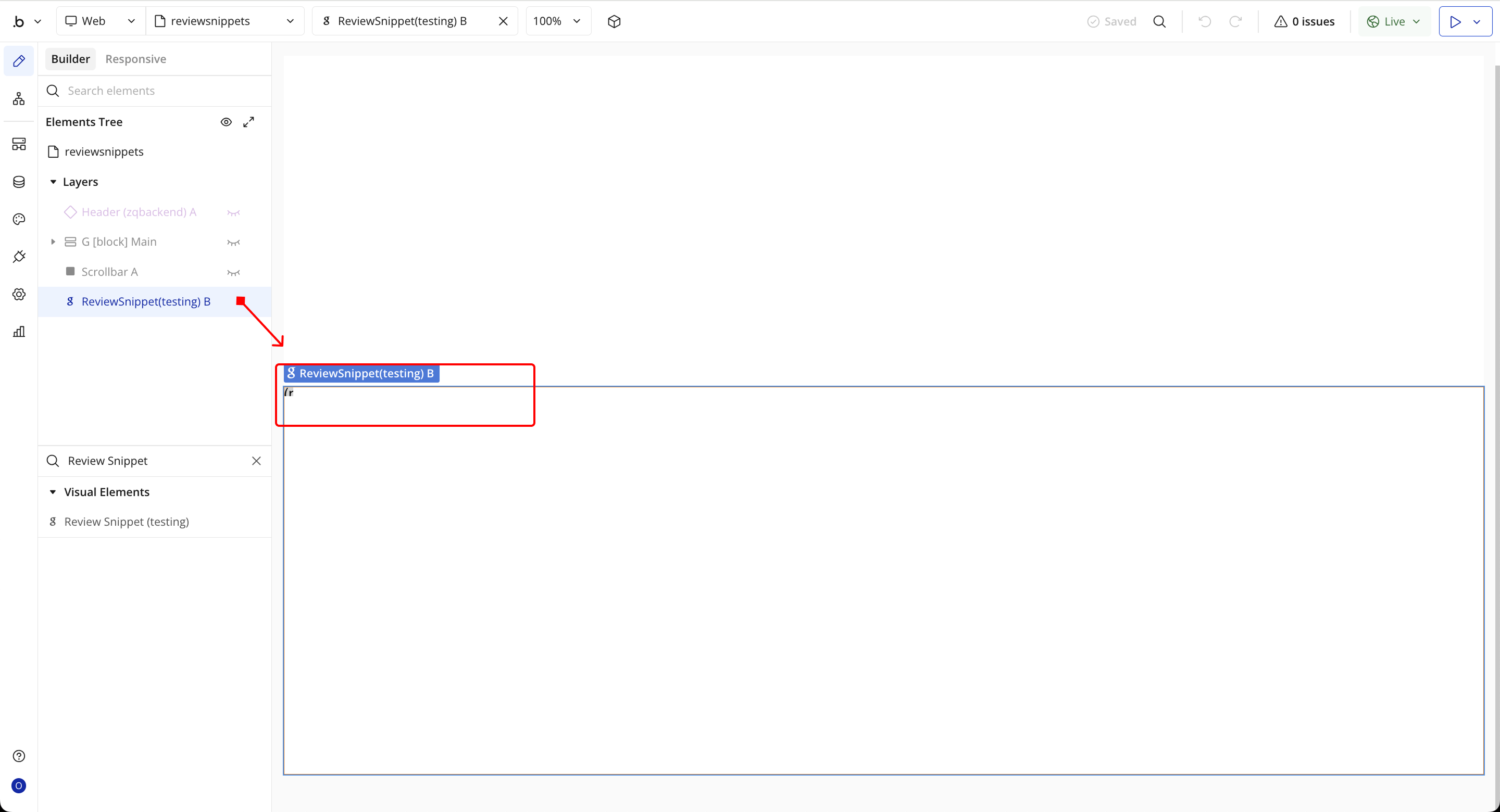Open the help question mark icon
The image size is (1500, 812).
click(x=19, y=756)
